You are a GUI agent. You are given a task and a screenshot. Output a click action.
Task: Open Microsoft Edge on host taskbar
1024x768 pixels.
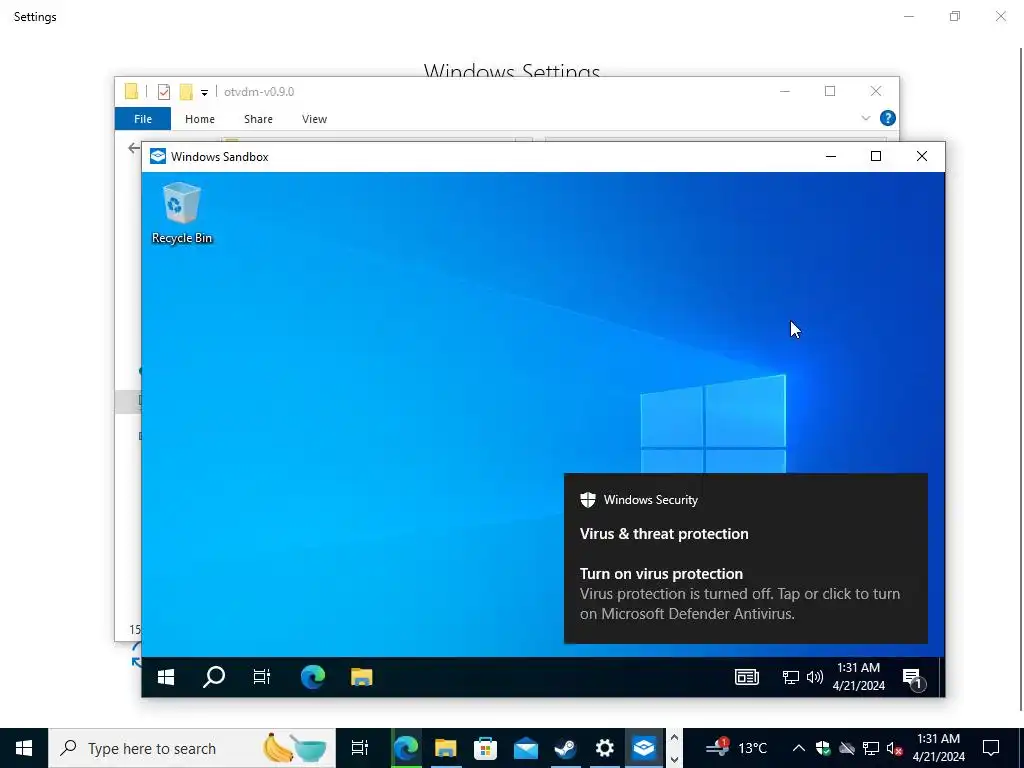pyautogui.click(x=406, y=748)
